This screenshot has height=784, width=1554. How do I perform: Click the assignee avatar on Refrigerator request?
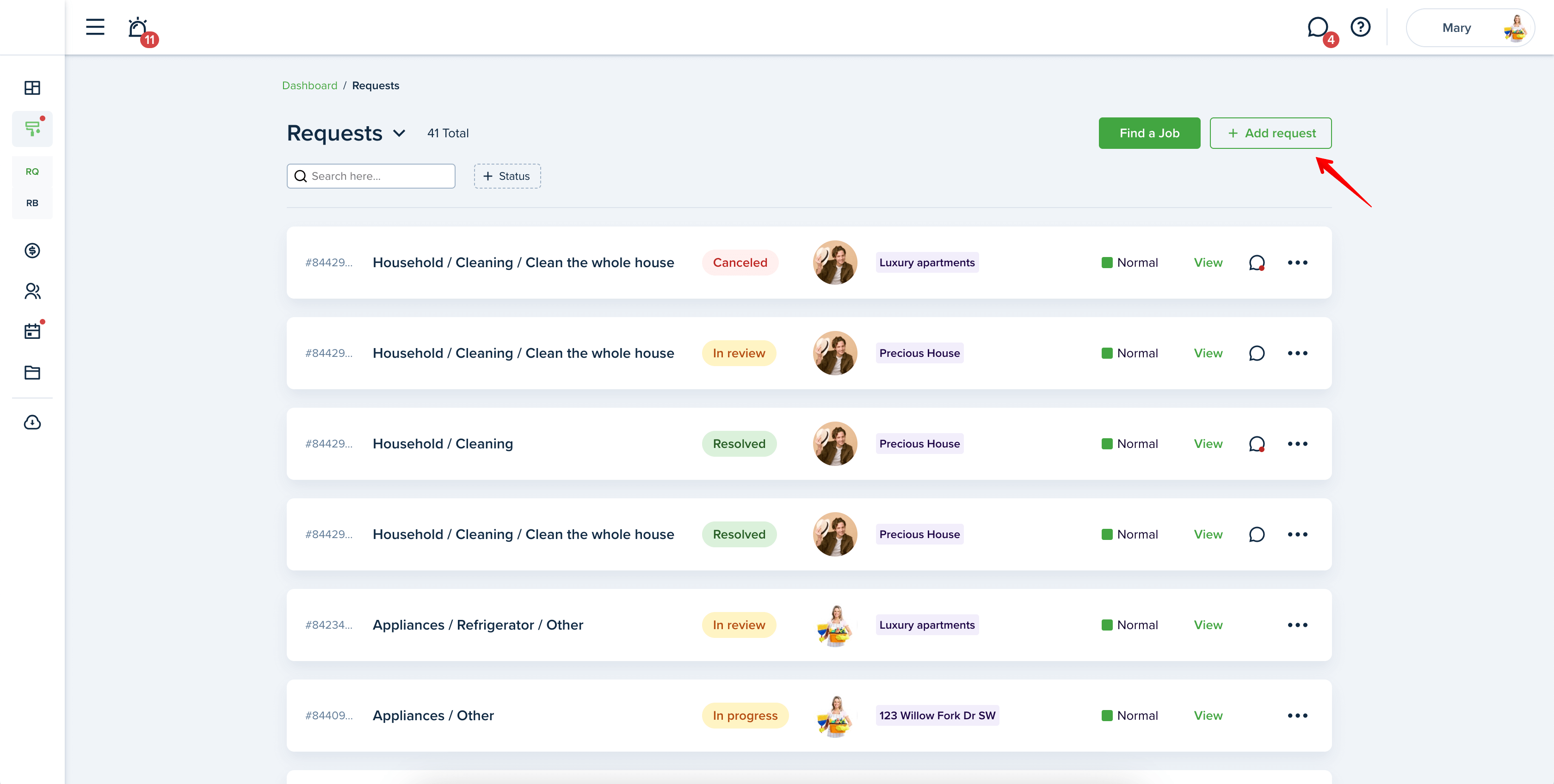836,625
